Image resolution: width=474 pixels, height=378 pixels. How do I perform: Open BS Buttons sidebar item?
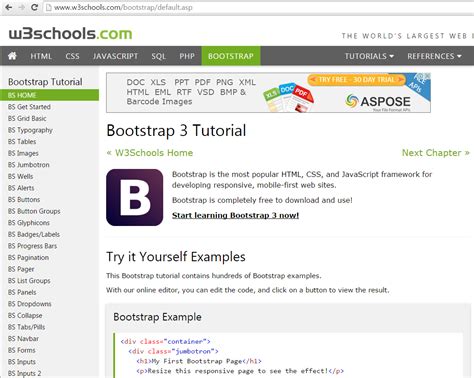pyautogui.click(x=24, y=199)
